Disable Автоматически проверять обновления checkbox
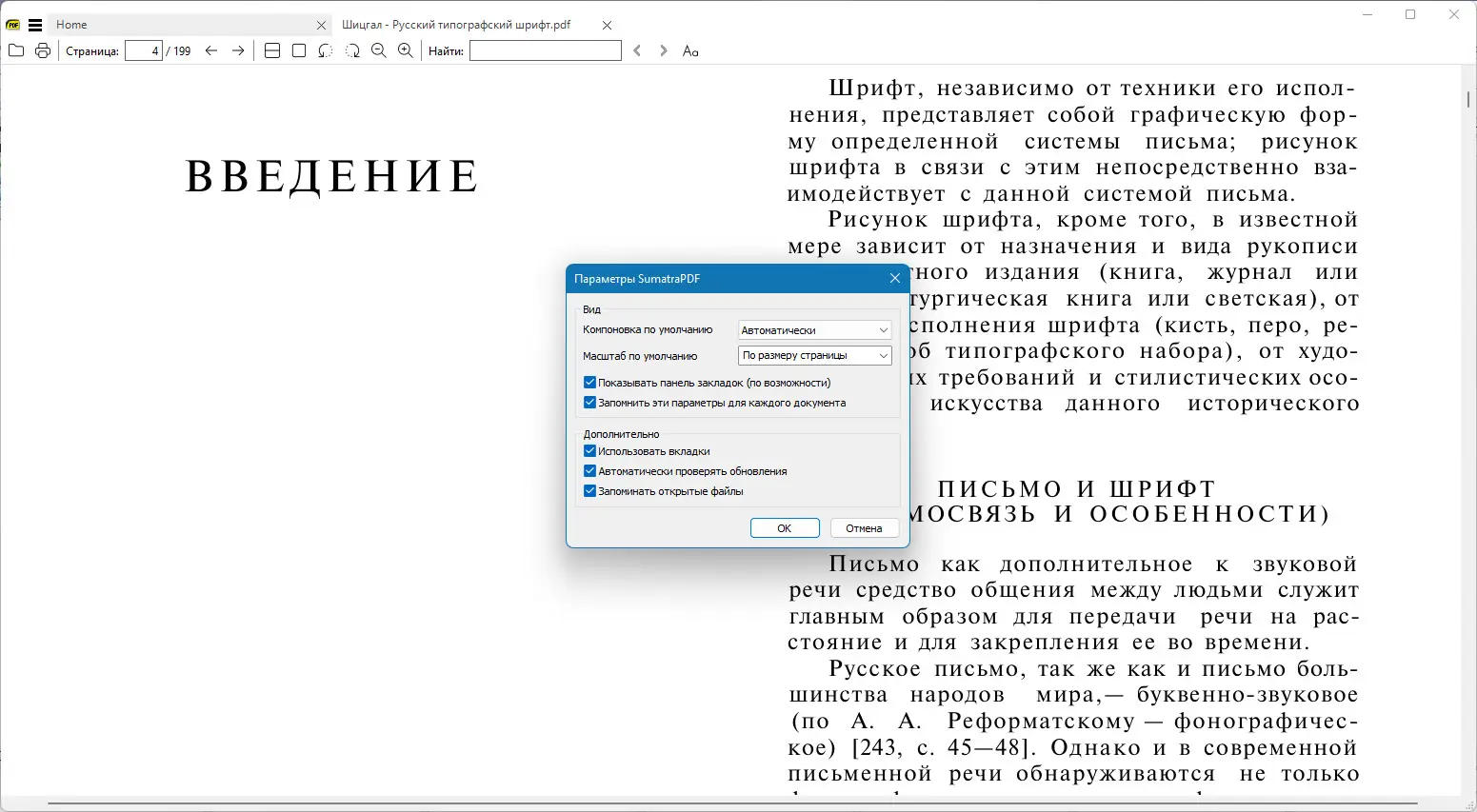Viewport: 1477px width, 812px height. point(589,471)
